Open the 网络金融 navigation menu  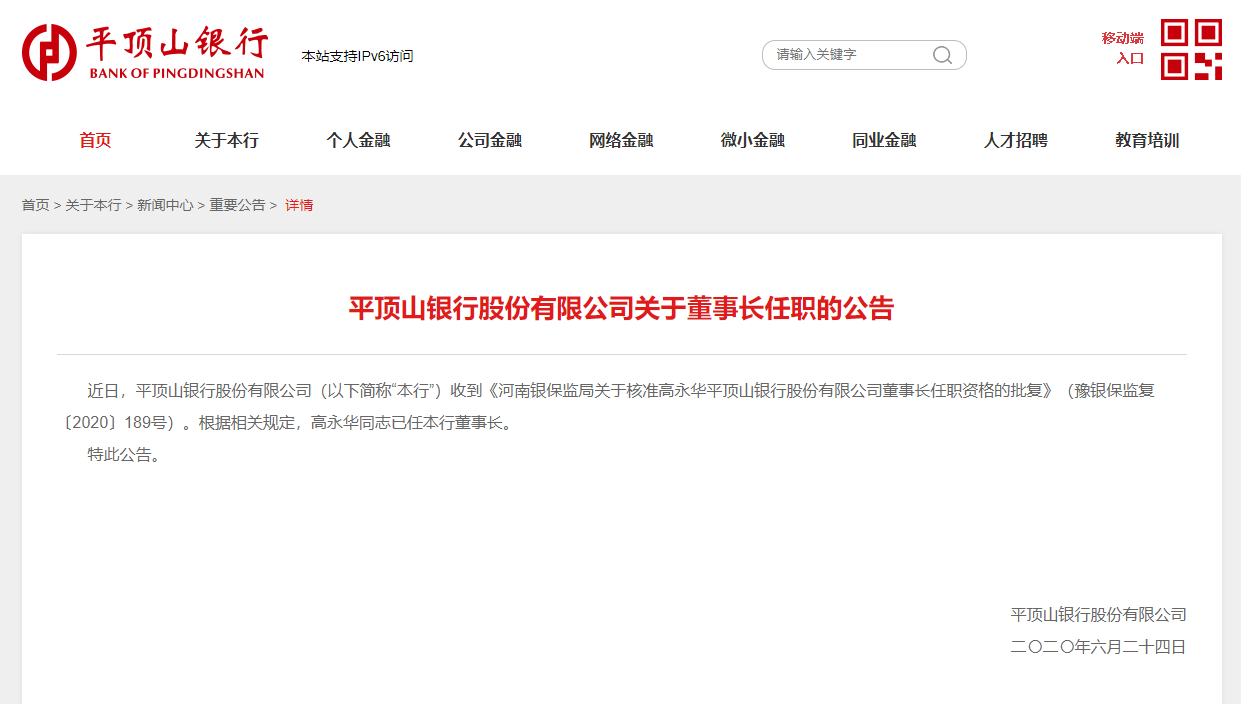621,141
